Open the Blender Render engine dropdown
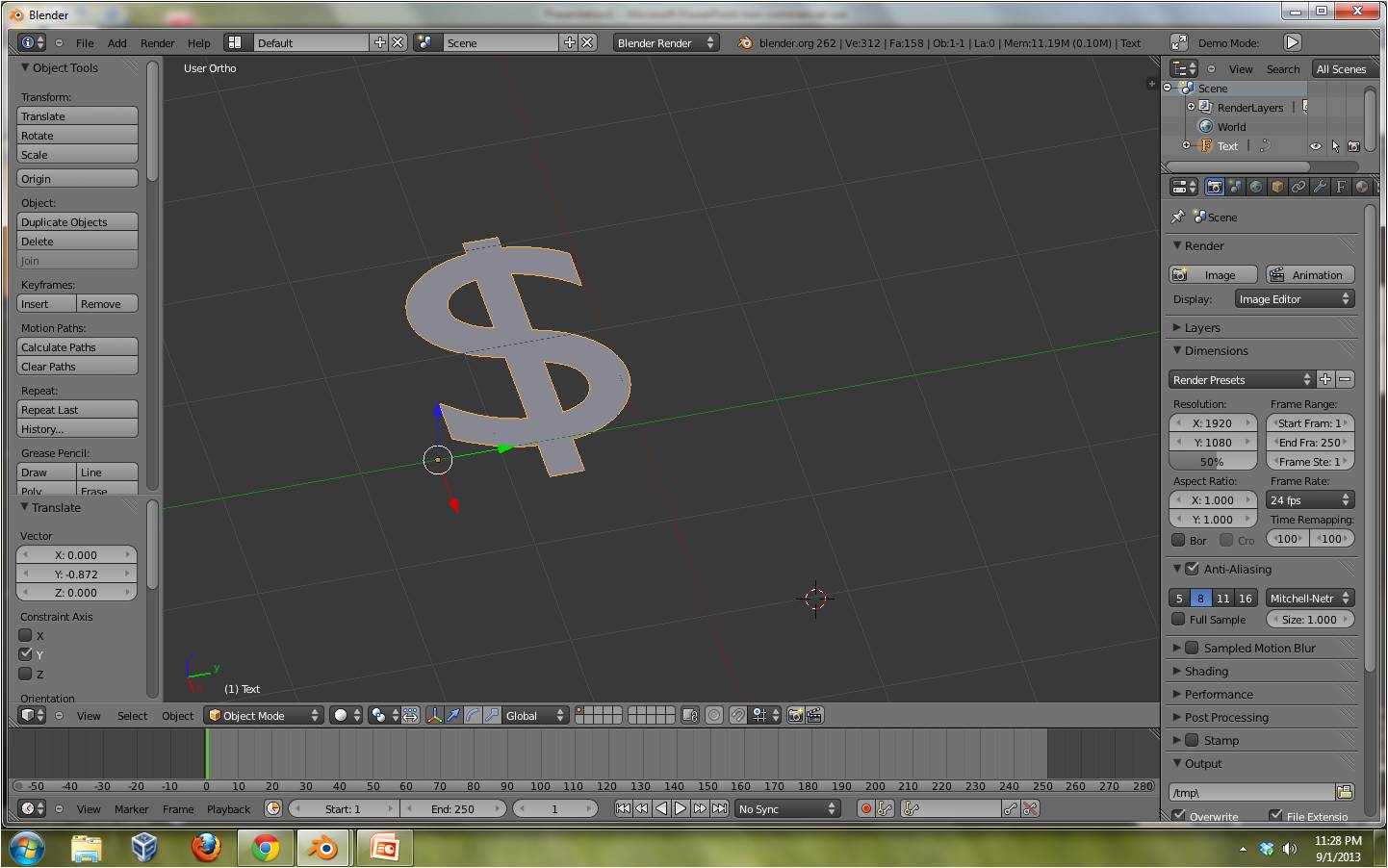The height and width of the screenshot is (868, 1388). (x=666, y=42)
